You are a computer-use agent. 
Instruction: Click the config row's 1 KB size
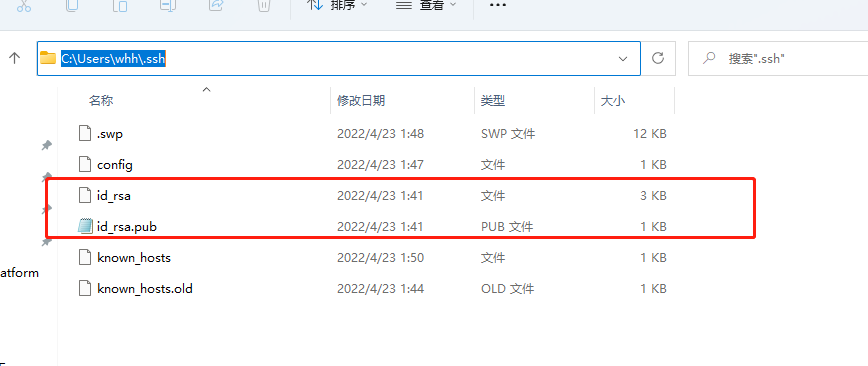[x=654, y=165]
